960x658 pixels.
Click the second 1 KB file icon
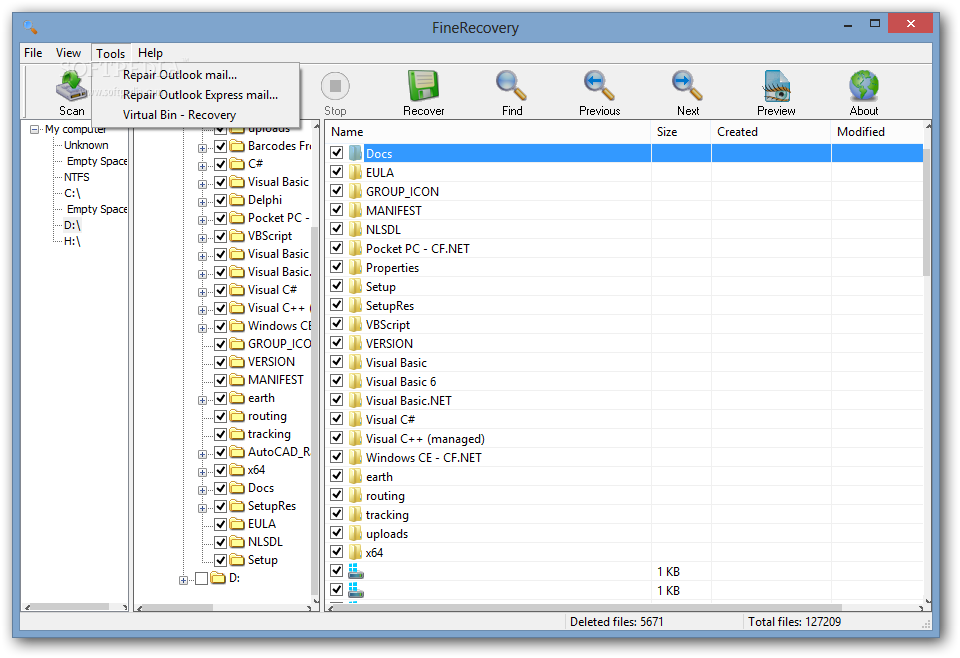[x=356, y=590]
